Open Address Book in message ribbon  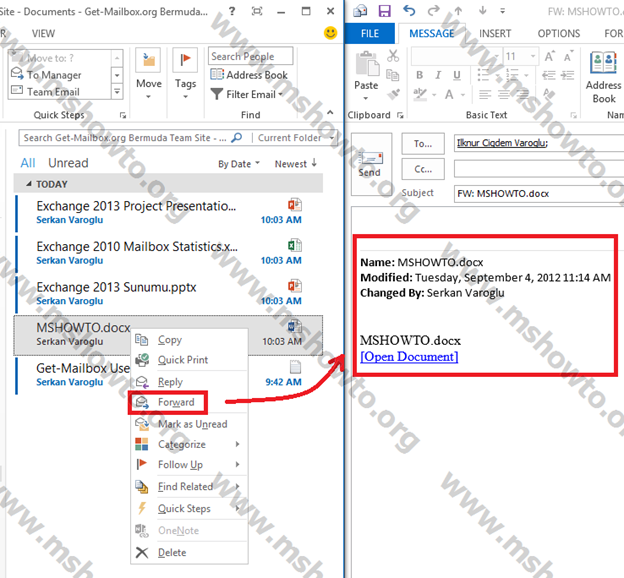pyautogui.click(x=603, y=78)
